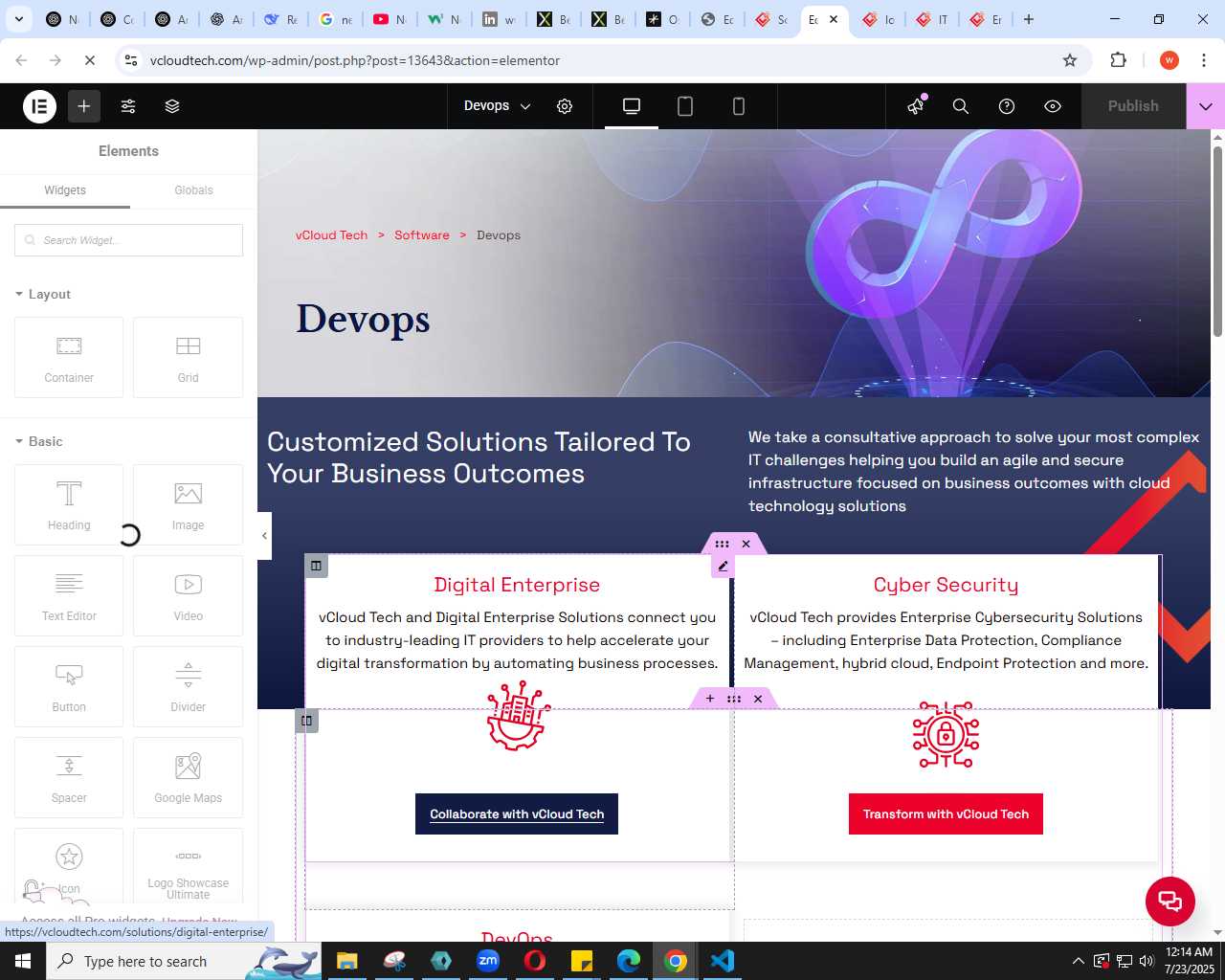The height and width of the screenshot is (980, 1225).
Task: Click the Digital Enterprise heading
Action: click(517, 585)
